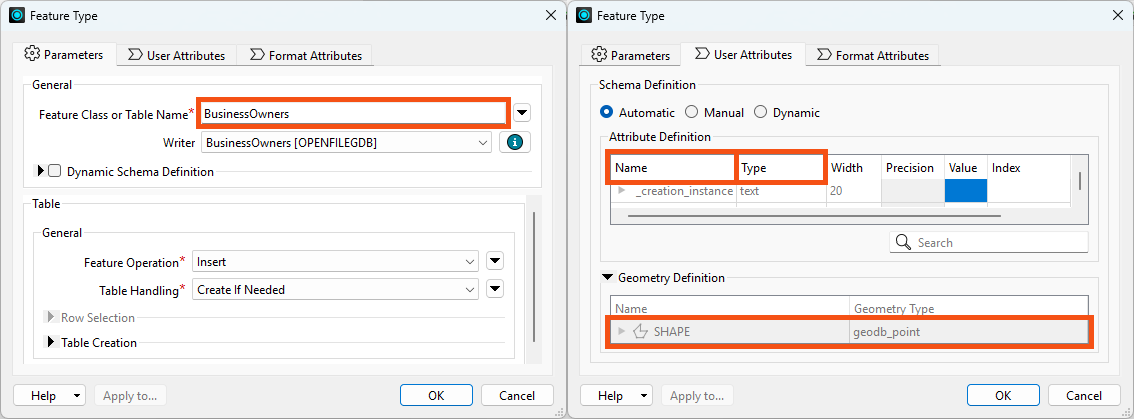Switch to User Attributes tab in left window
This screenshot has width=1134, height=419.
[x=176, y=56]
